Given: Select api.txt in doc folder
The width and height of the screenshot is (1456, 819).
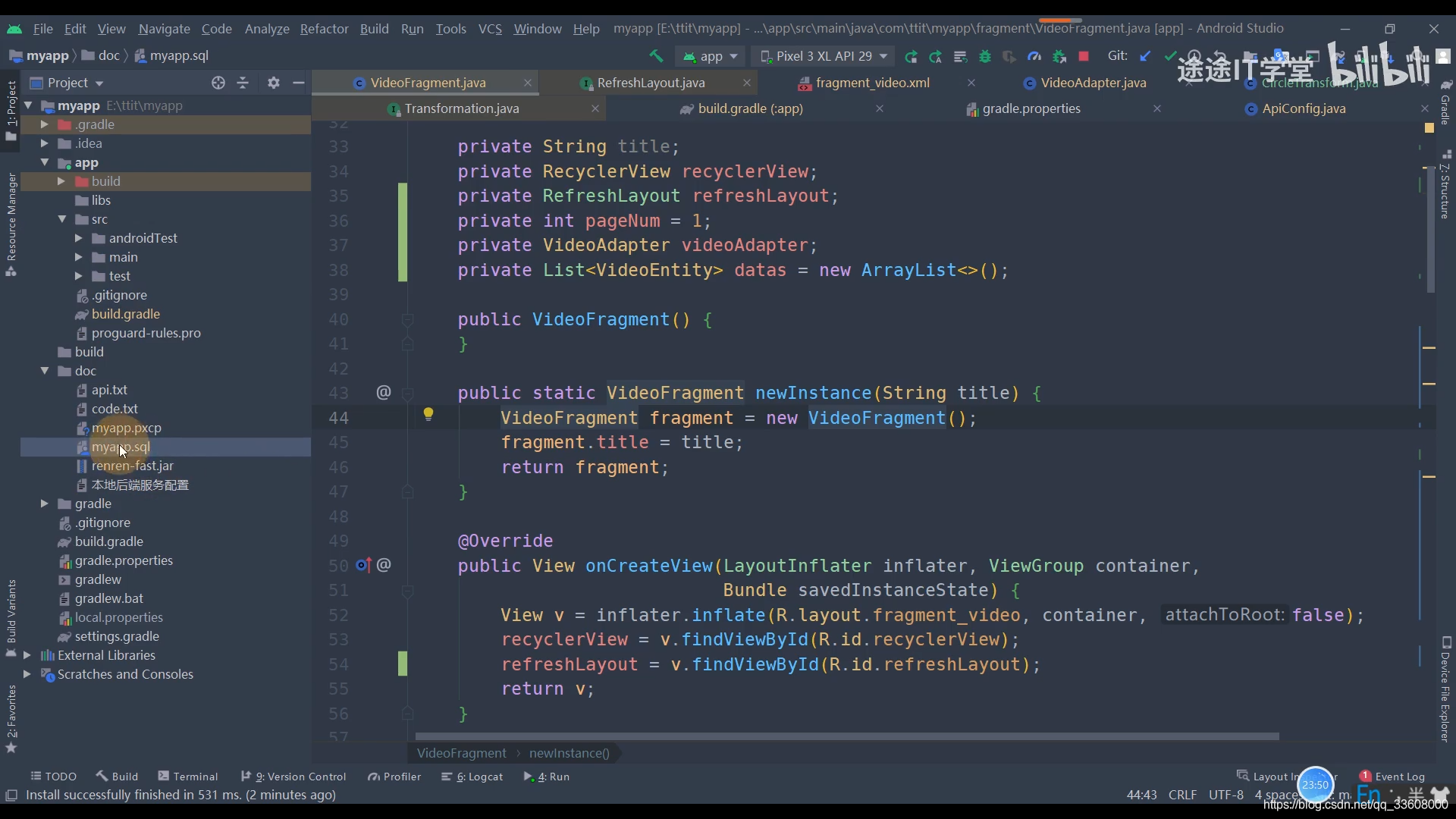Looking at the screenshot, I should pyautogui.click(x=109, y=390).
